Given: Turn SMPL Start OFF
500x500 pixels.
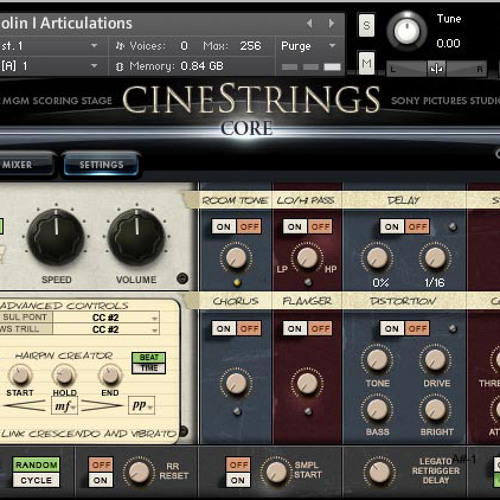Looking at the screenshot, I should pos(238,464).
